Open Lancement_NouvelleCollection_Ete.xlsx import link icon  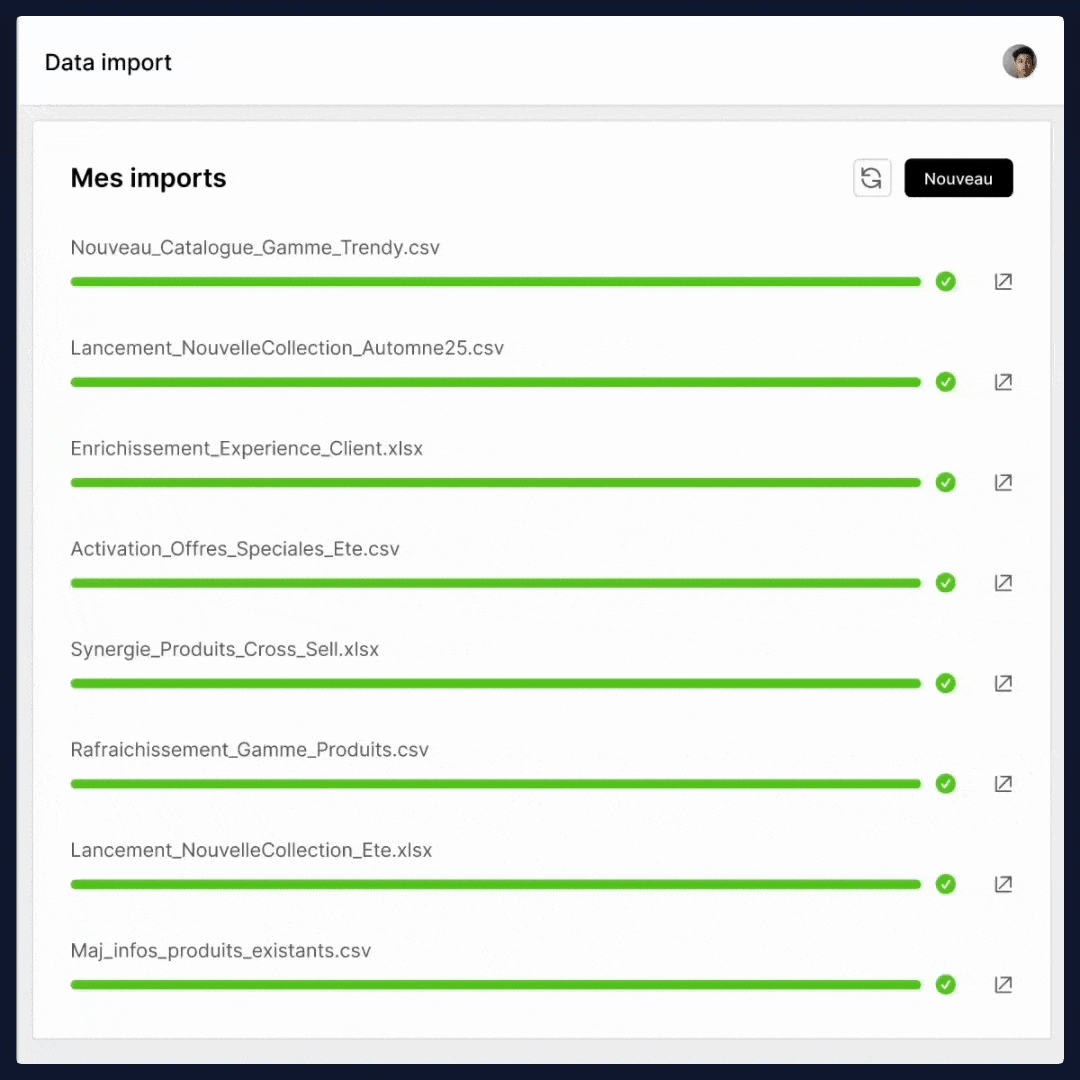(x=1003, y=885)
